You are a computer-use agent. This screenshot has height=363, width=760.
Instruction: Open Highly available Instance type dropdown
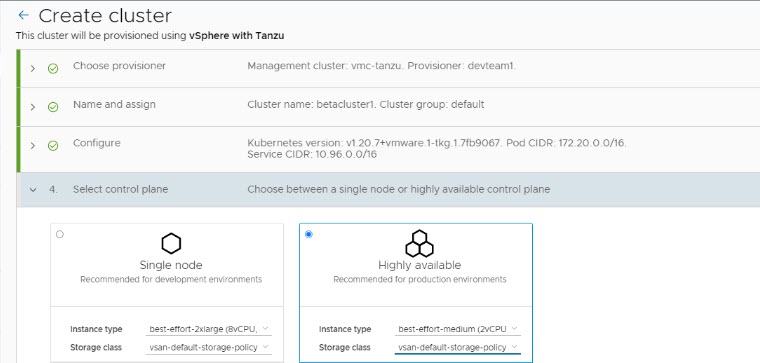pos(458,329)
